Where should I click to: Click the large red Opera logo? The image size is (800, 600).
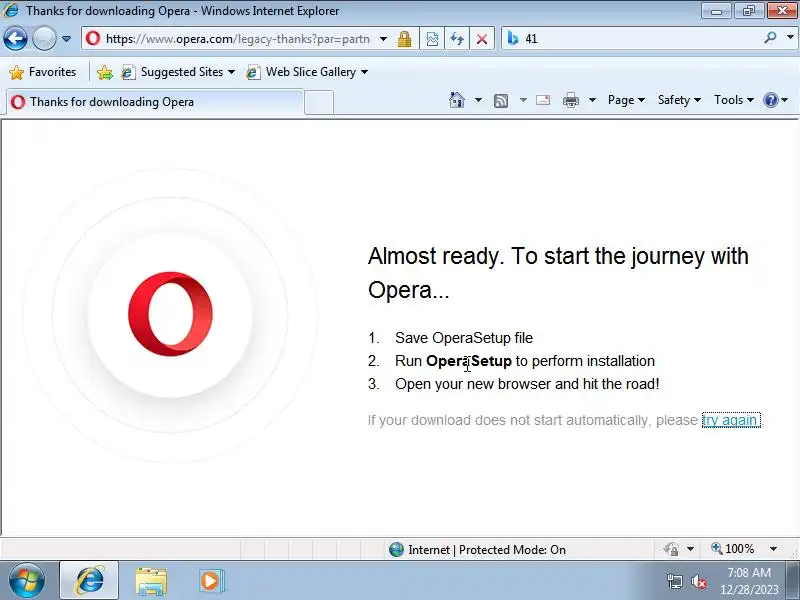tap(170, 314)
